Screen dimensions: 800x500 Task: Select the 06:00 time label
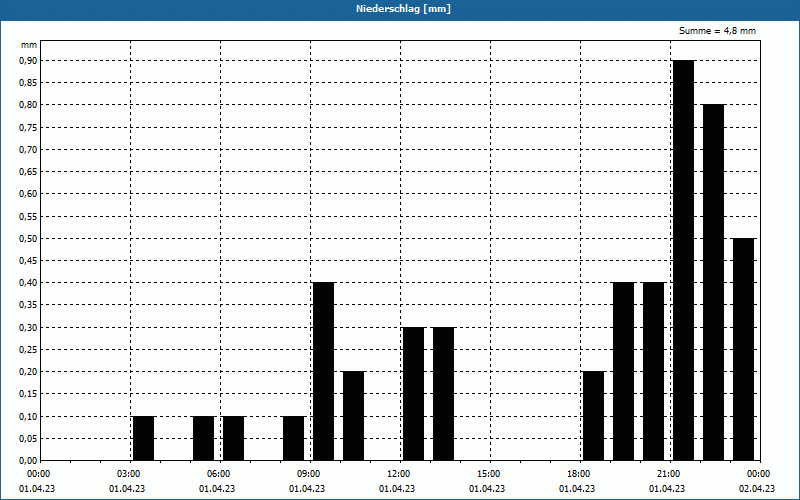220,474
